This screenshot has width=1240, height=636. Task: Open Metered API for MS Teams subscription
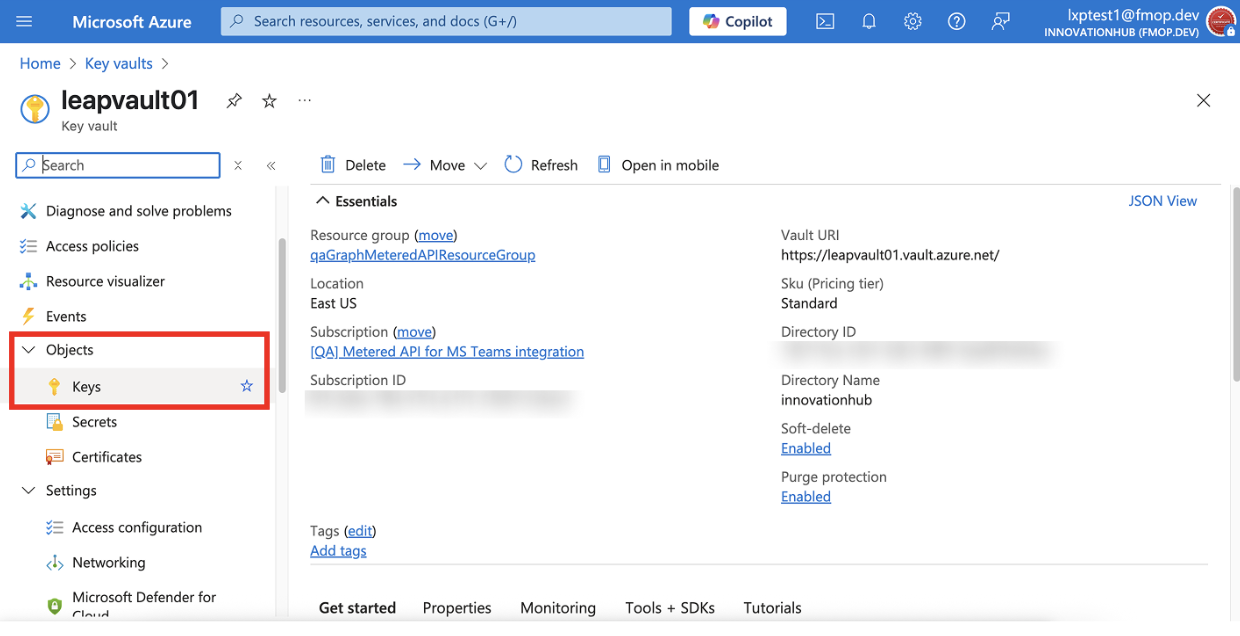pos(447,352)
